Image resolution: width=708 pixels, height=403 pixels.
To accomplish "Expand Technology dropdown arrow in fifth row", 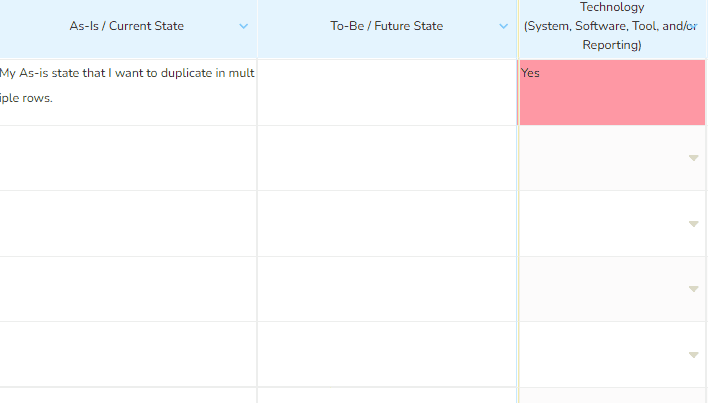I will coord(694,355).
